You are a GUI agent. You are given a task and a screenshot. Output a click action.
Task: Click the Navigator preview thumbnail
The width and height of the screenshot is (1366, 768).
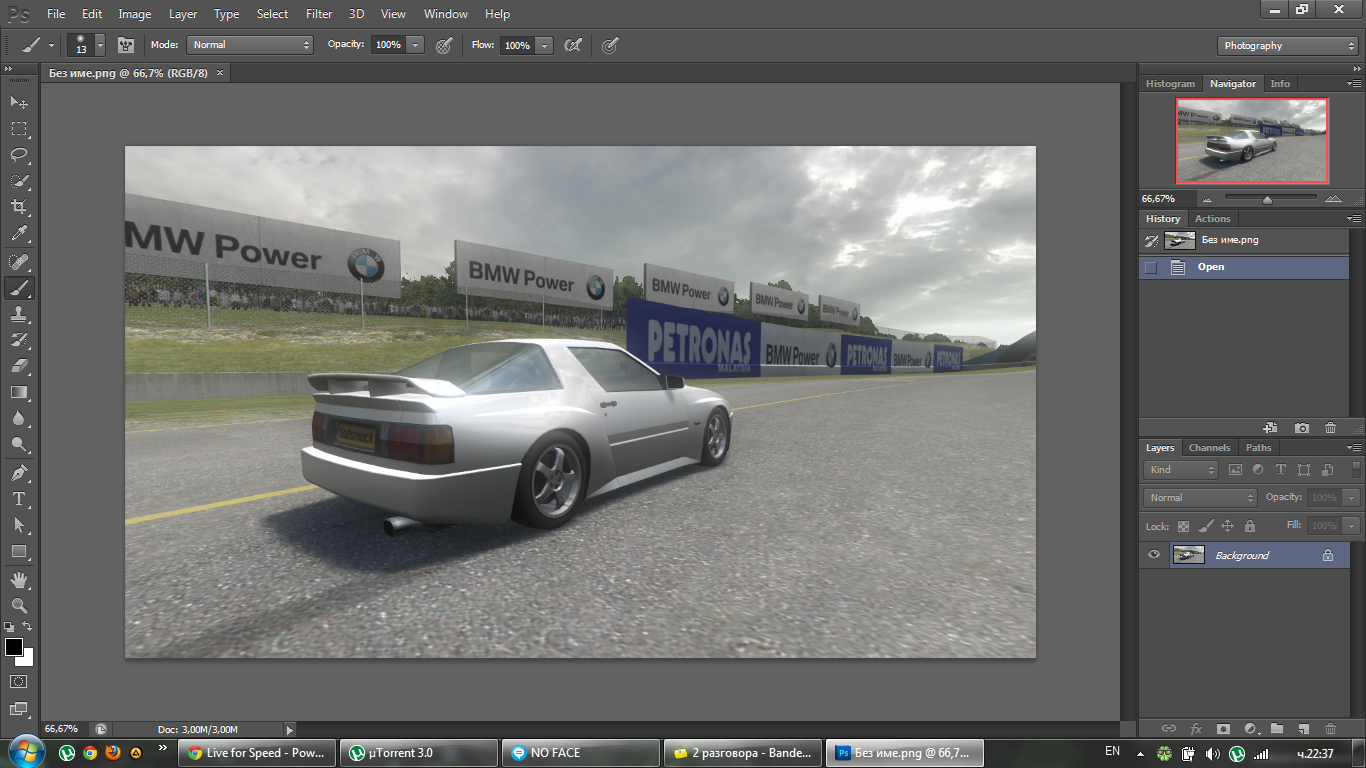tap(1252, 141)
